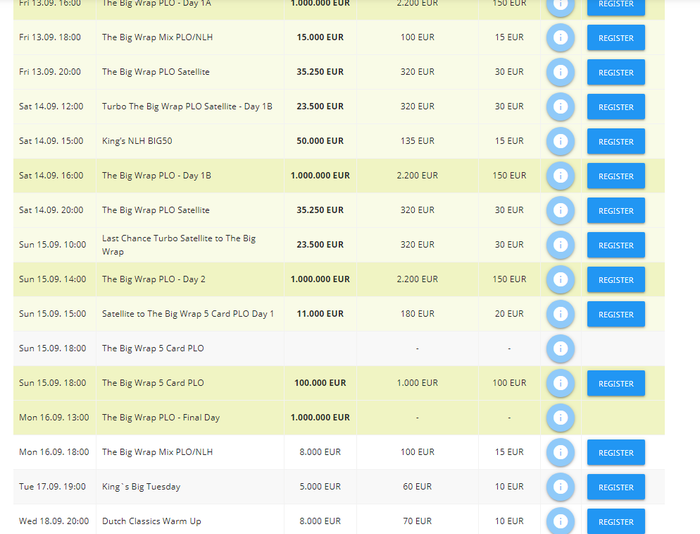Image resolution: width=700 pixels, height=534 pixels.
Task: Open info for 100.000 EUR Big Wrap 5 Card PLO
Action: [560, 383]
